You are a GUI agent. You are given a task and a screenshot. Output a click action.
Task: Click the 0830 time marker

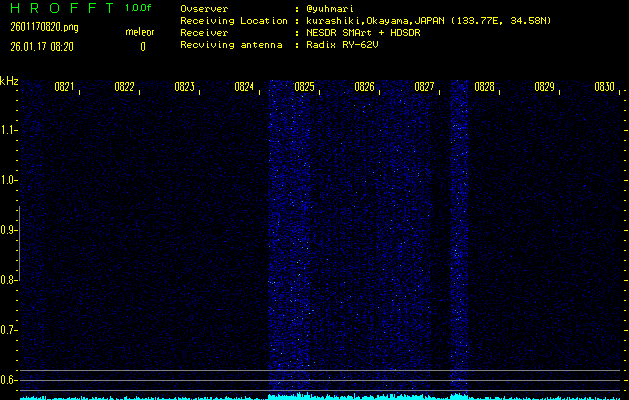(605, 87)
